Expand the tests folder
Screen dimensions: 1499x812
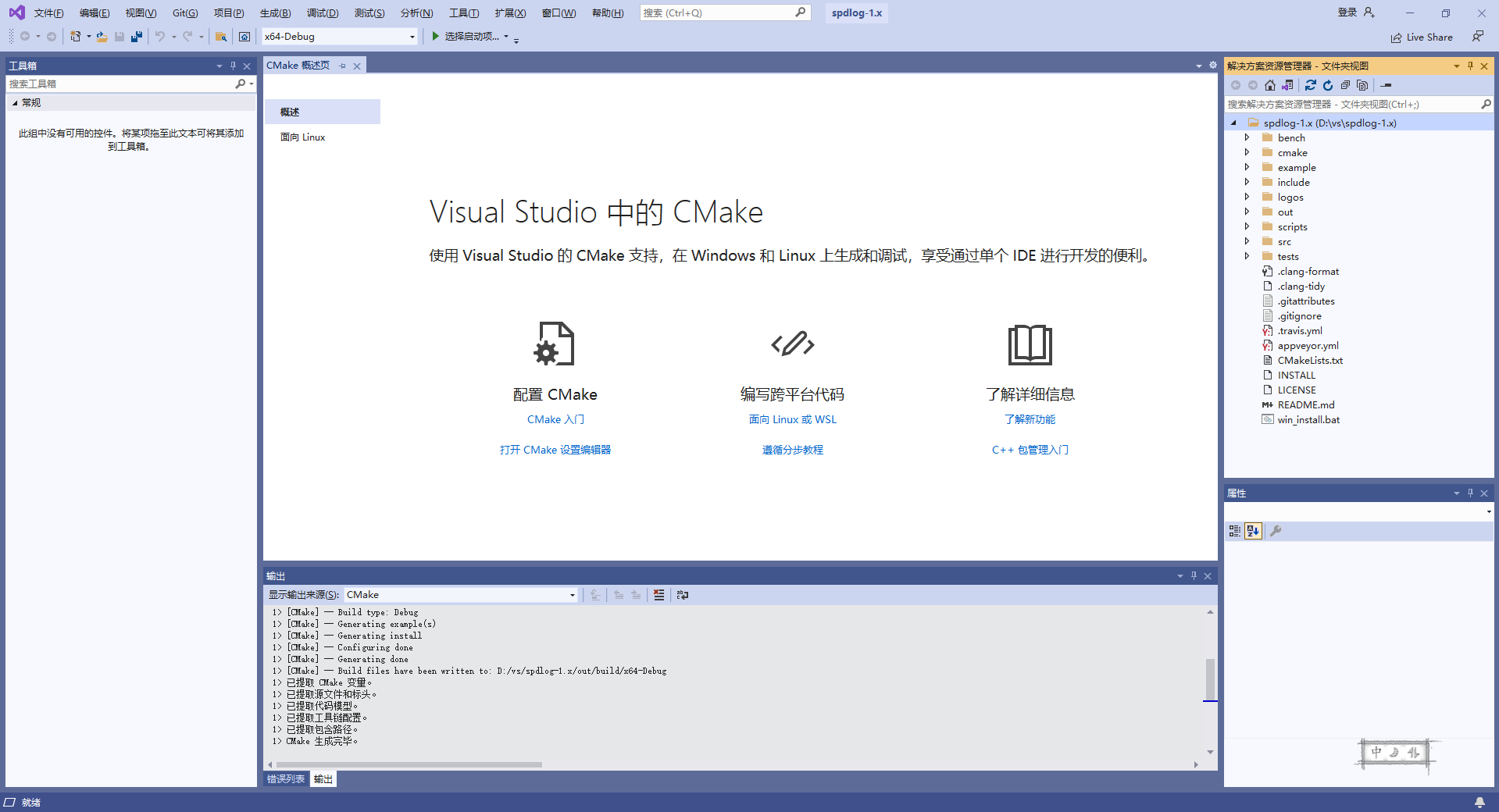pyautogui.click(x=1247, y=256)
